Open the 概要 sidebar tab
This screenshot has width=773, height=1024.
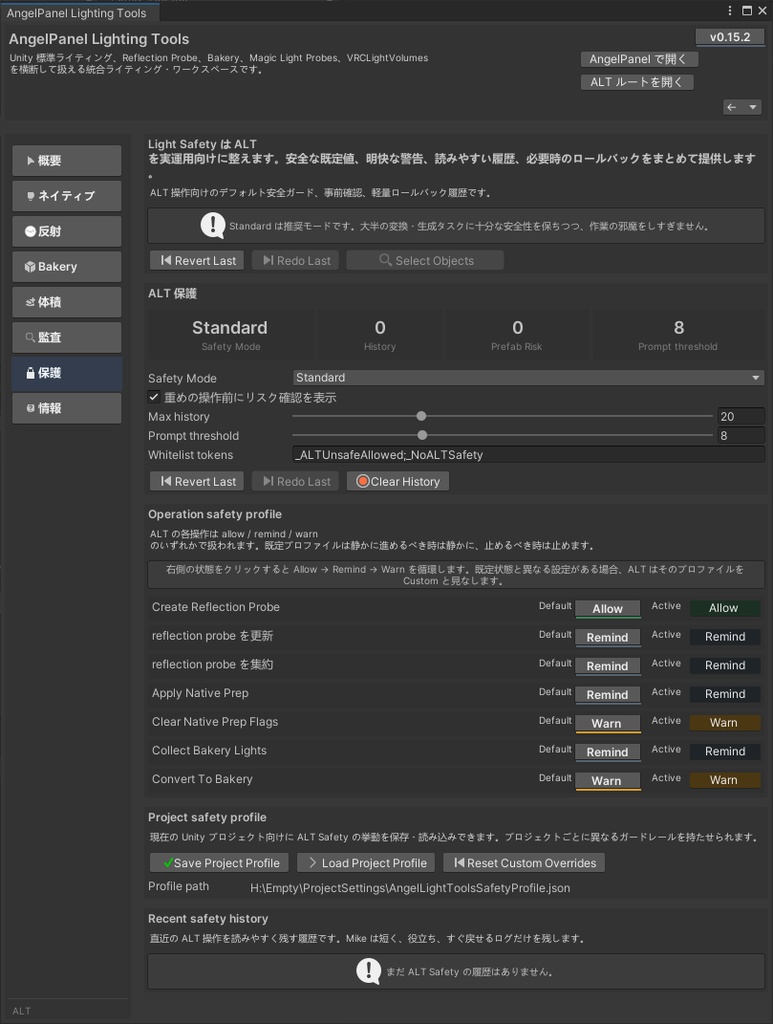(x=67, y=161)
